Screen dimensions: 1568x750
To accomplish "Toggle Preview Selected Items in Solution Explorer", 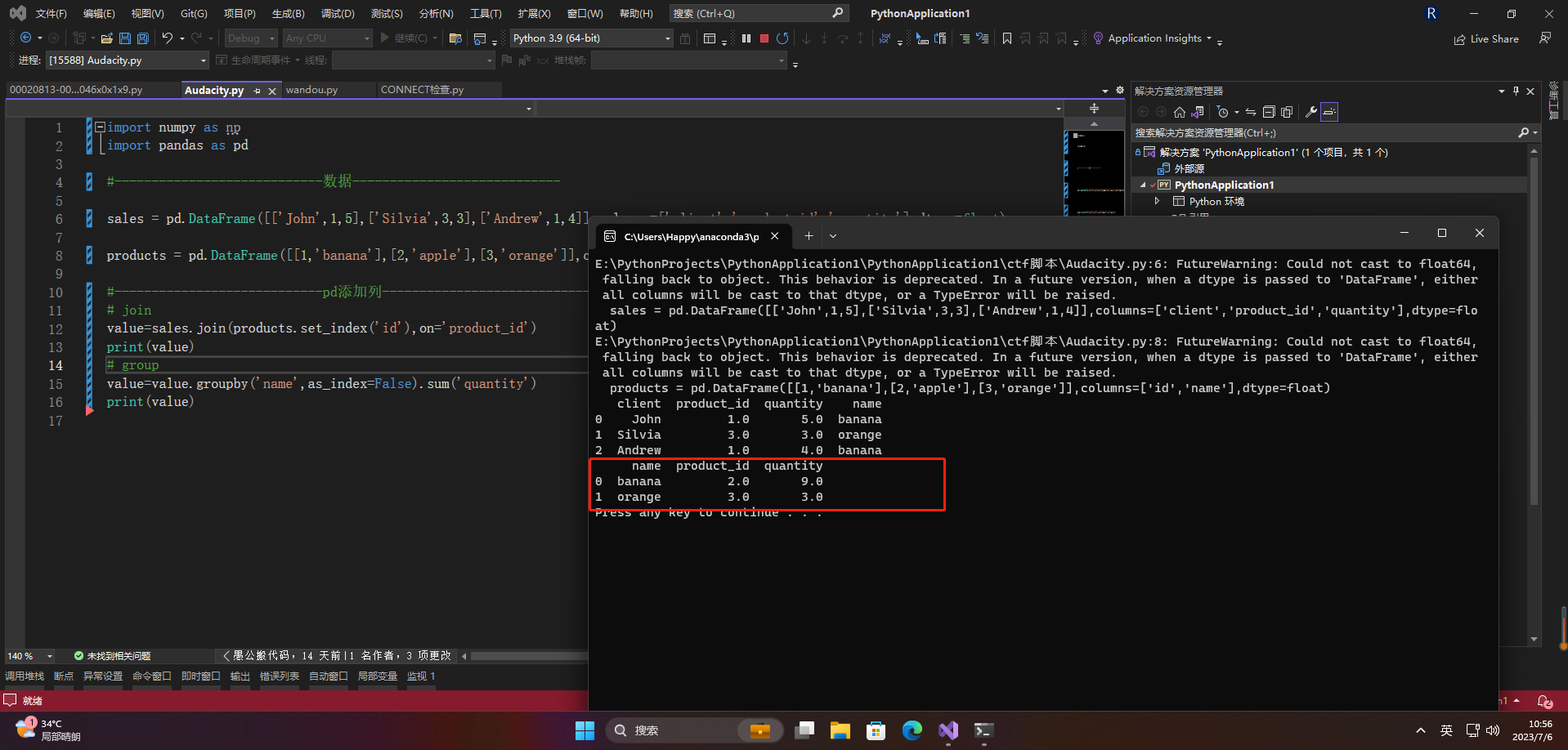I will pyautogui.click(x=1329, y=112).
